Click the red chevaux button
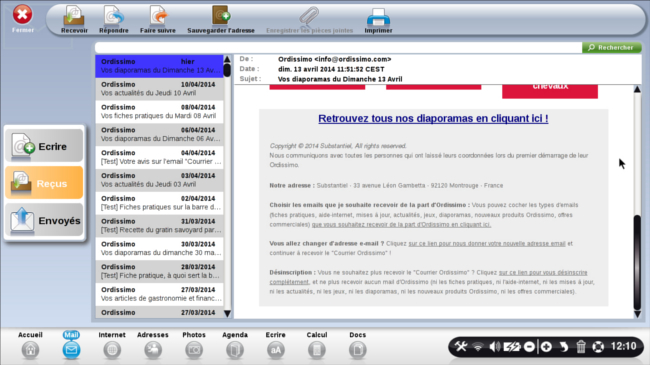 (x=550, y=91)
